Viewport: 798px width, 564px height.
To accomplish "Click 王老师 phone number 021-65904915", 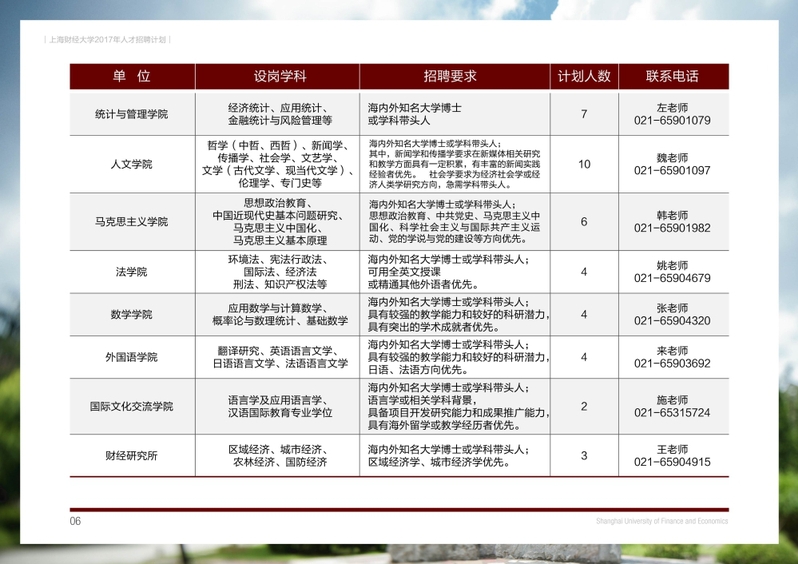I will (x=672, y=462).
